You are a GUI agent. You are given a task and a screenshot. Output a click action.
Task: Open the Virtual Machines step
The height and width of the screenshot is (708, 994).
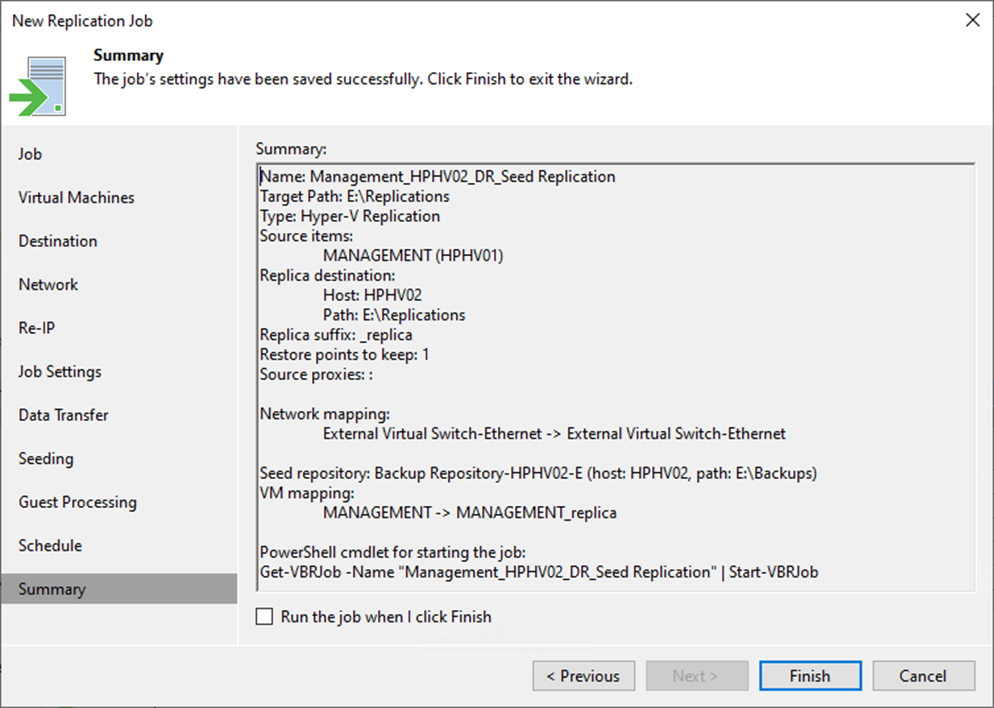click(76, 197)
